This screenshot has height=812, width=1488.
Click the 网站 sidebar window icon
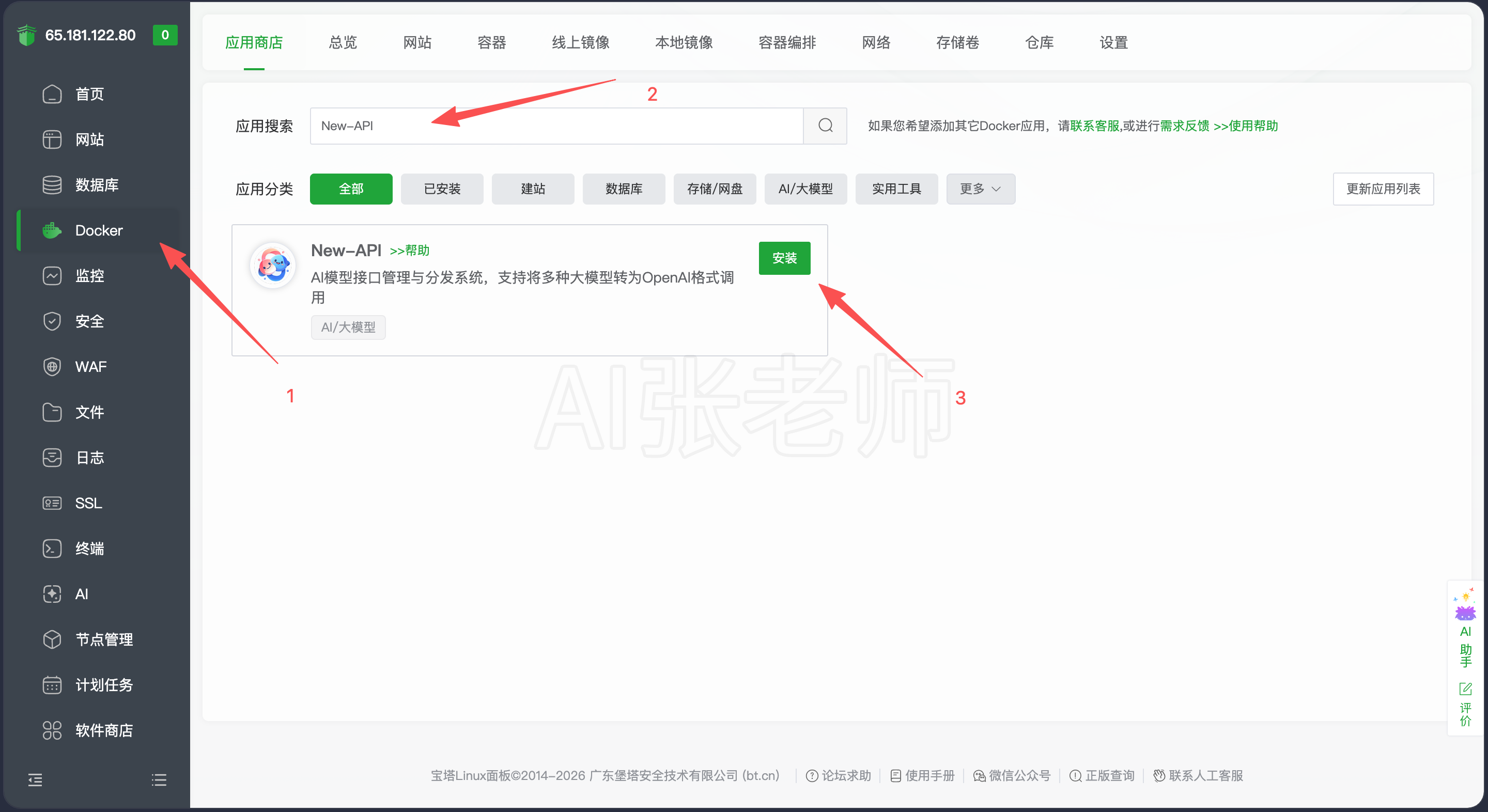coord(52,139)
